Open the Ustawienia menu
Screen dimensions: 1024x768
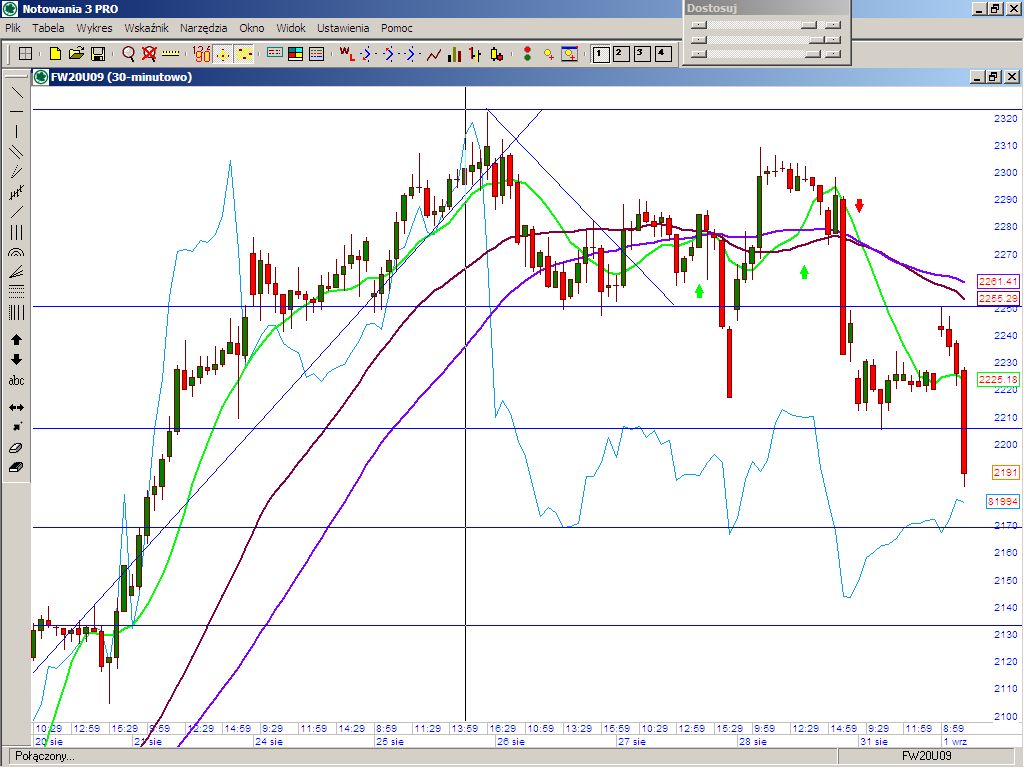click(343, 28)
